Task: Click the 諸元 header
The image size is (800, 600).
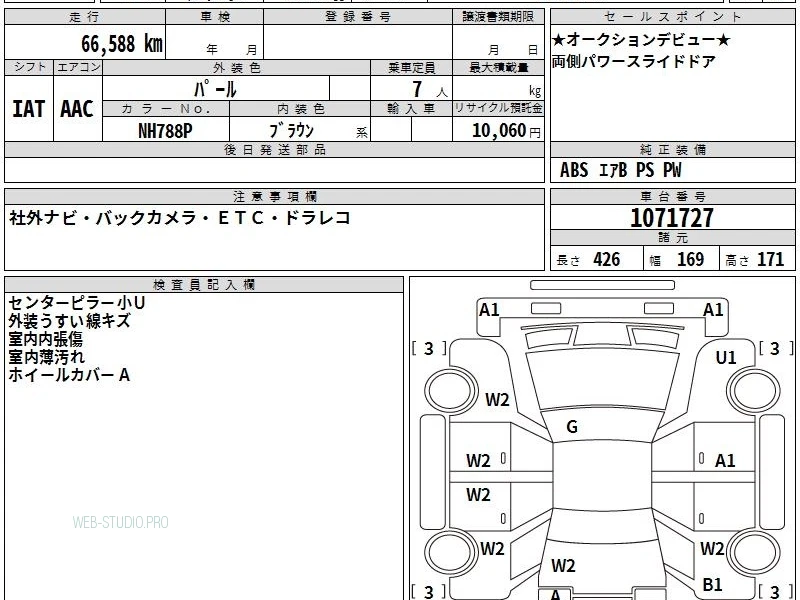Action: [673, 237]
